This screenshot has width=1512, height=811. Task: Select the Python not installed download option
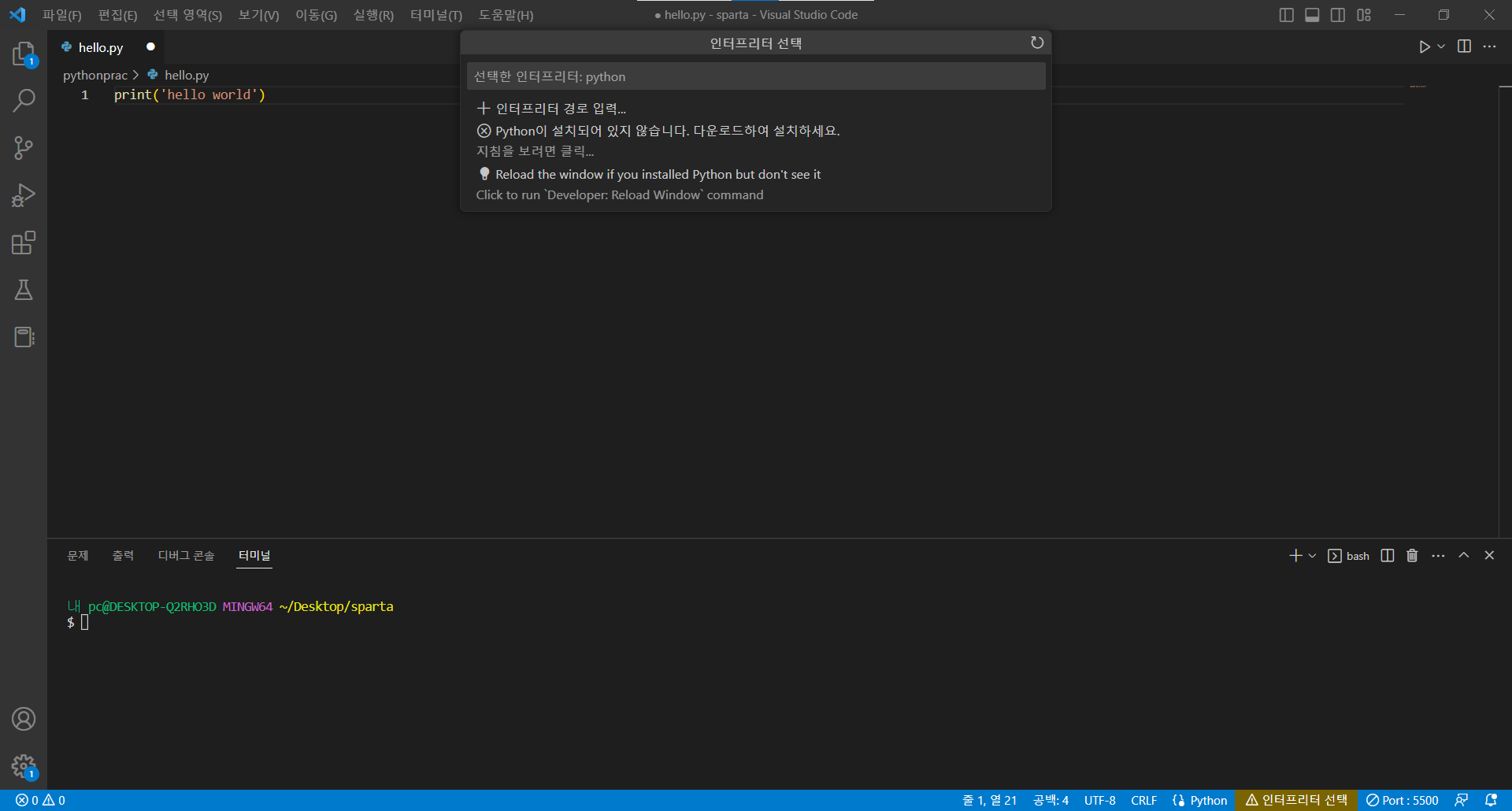tap(756, 140)
